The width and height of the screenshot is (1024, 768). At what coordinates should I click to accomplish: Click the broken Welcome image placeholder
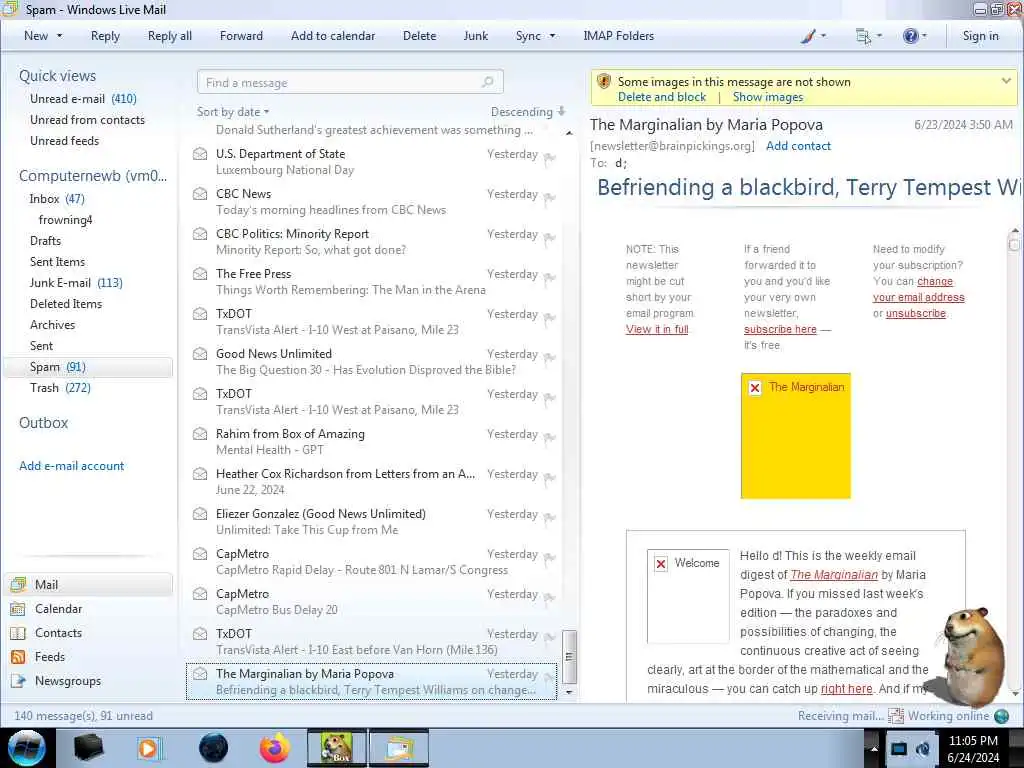(x=688, y=596)
